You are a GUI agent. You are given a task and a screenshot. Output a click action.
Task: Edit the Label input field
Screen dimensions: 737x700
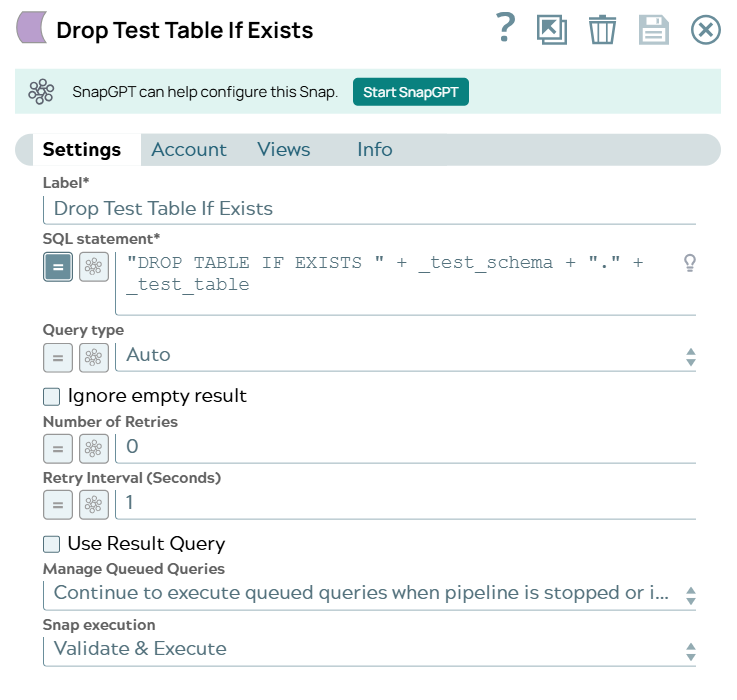(x=369, y=209)
